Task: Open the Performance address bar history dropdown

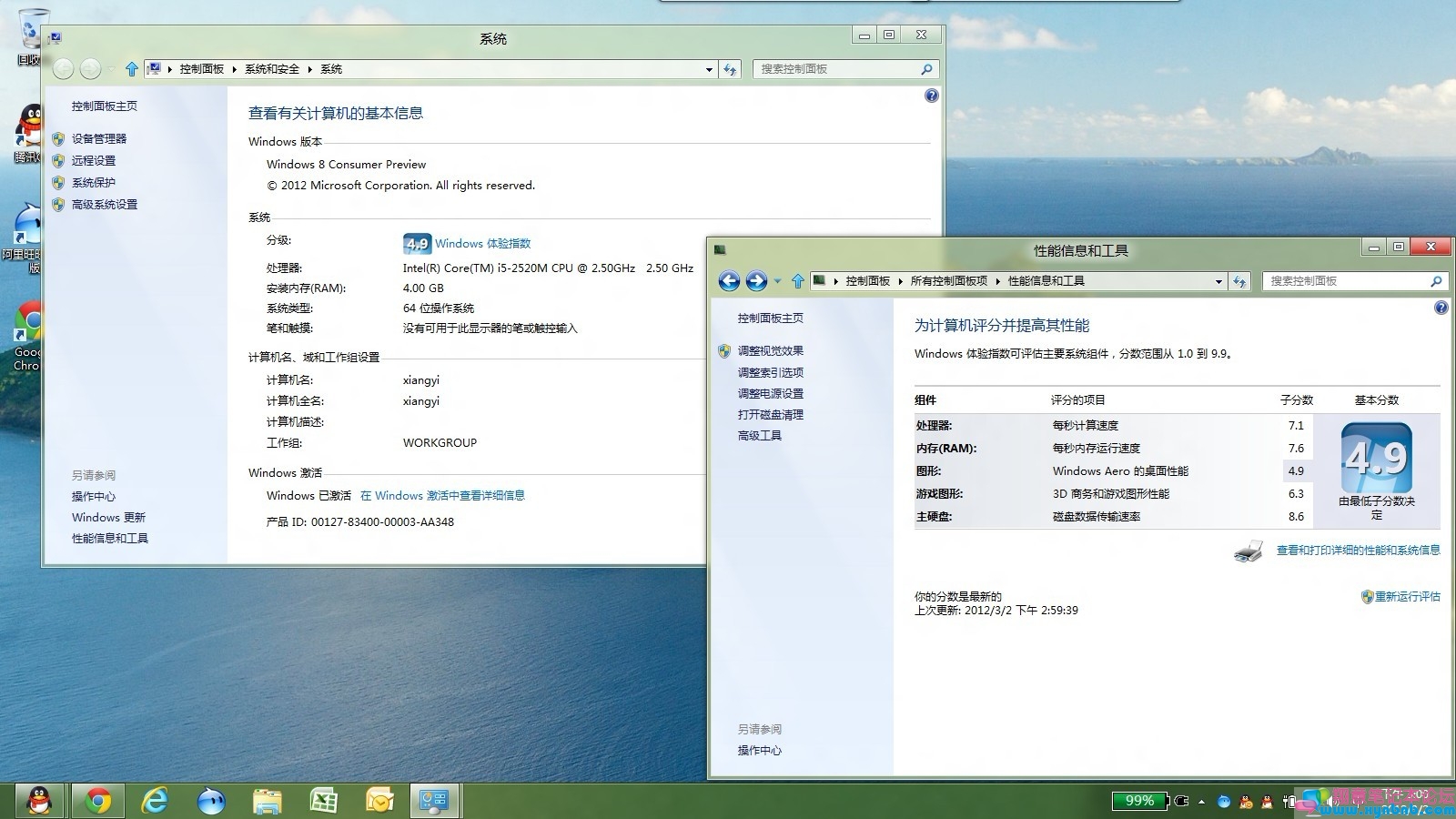Action: click(1218, 281)
